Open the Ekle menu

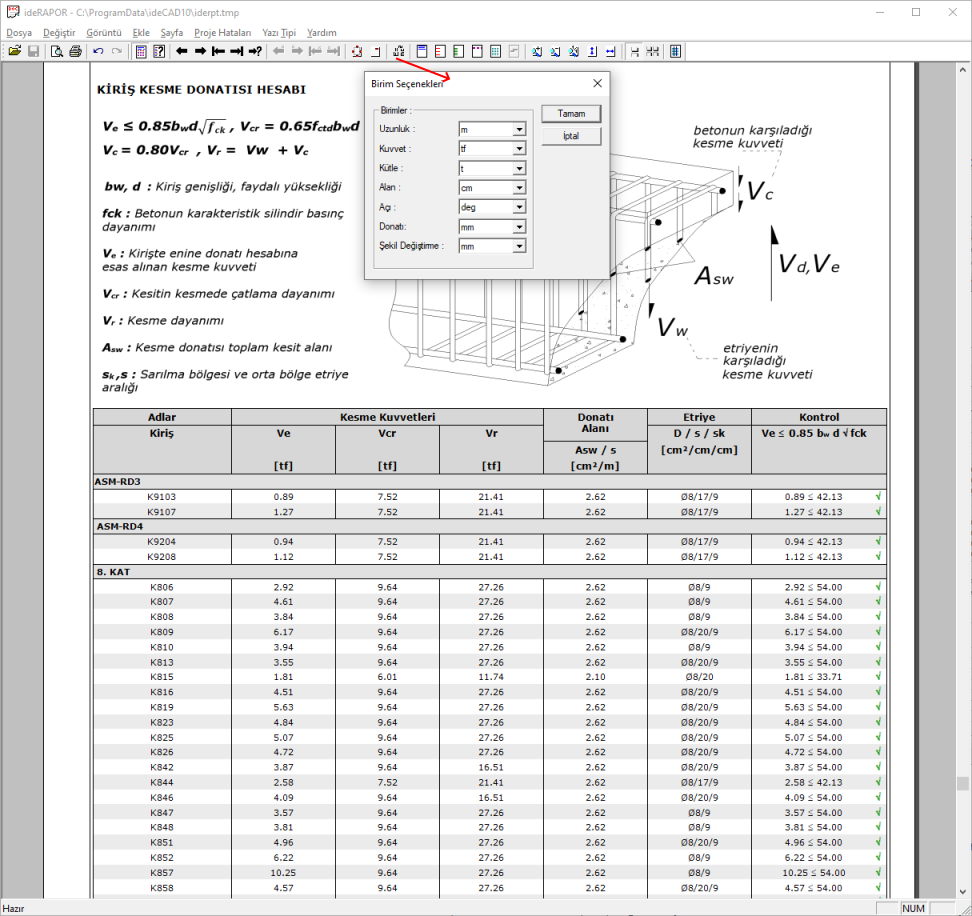point(141,32)
